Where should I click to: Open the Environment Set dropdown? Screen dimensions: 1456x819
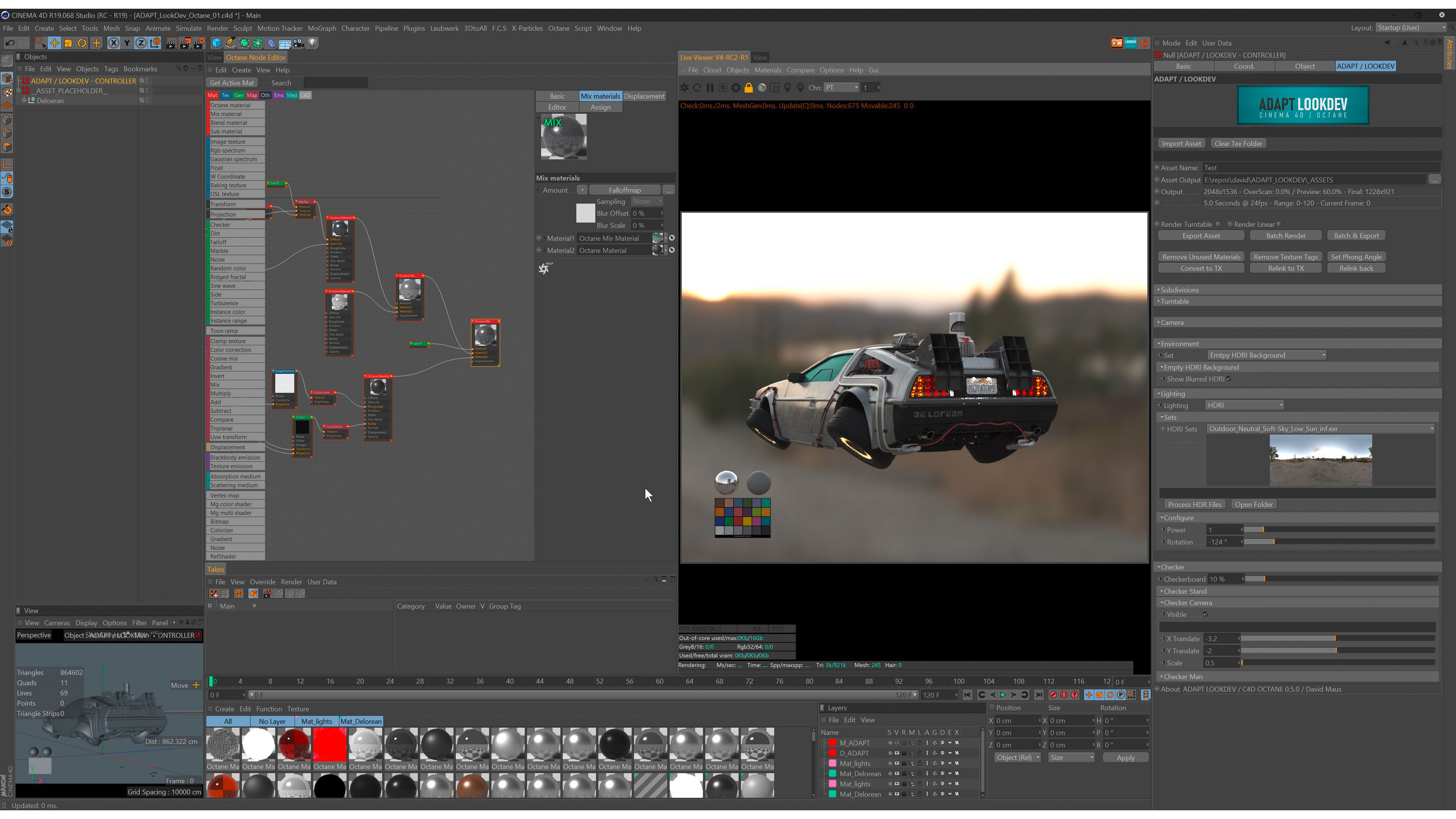coord(1267,356)
